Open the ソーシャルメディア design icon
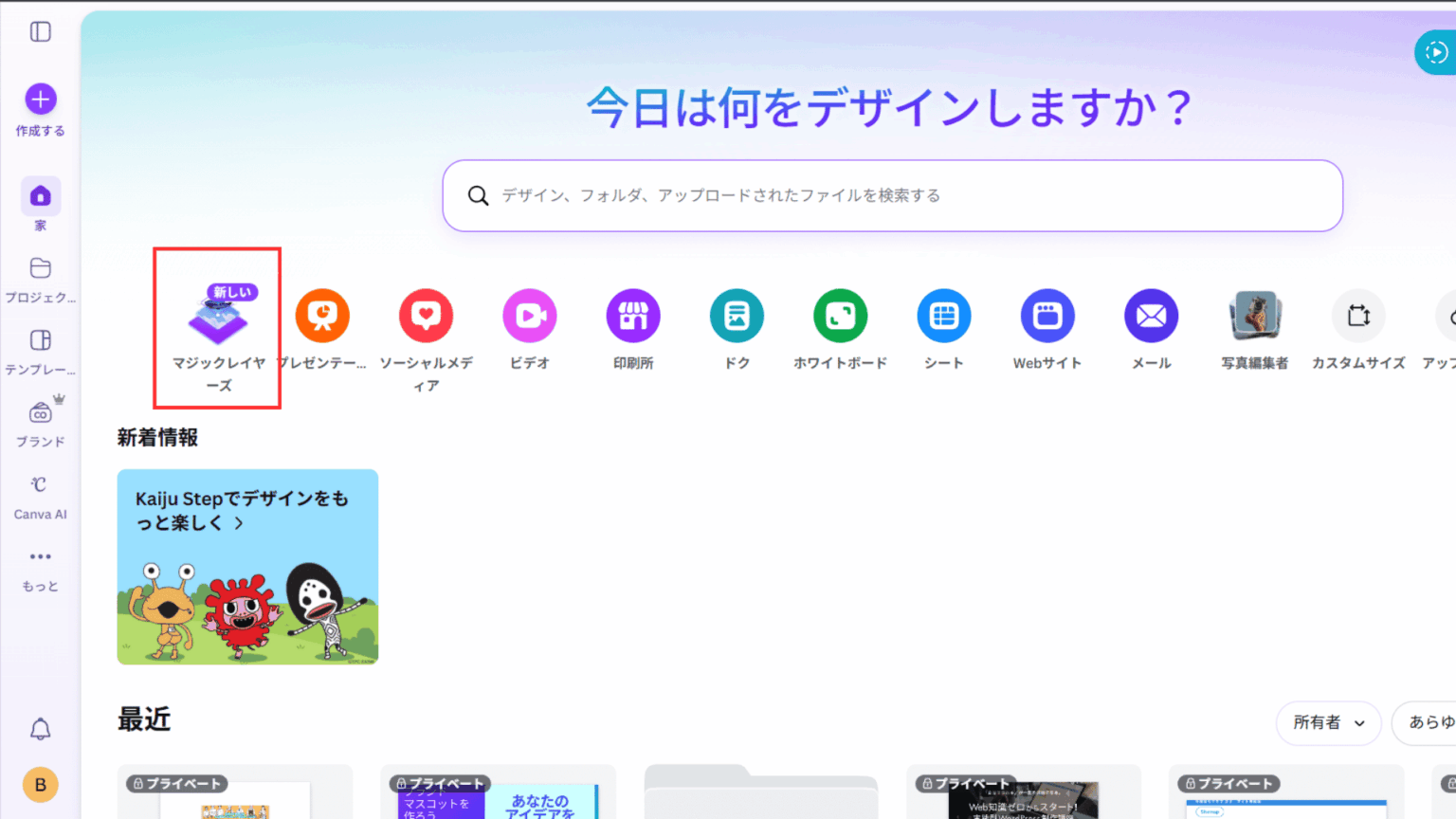 426,316
